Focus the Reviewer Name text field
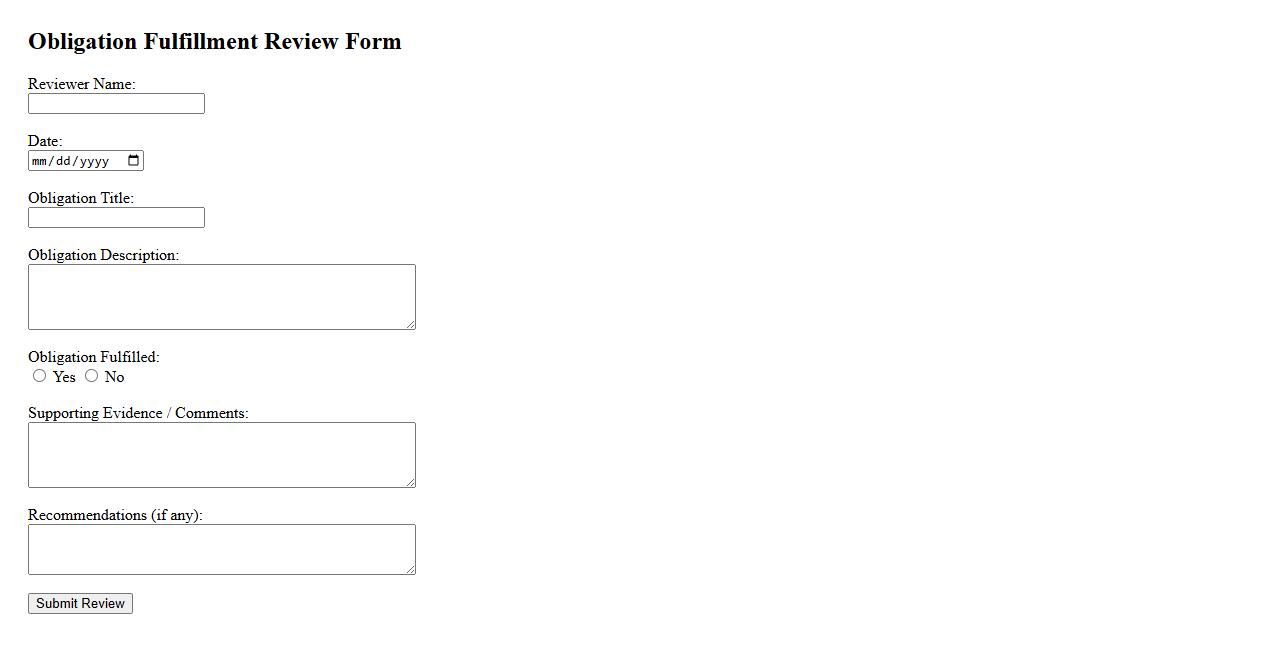Viewport: 1278px width, 650px height. click(116, 104)
